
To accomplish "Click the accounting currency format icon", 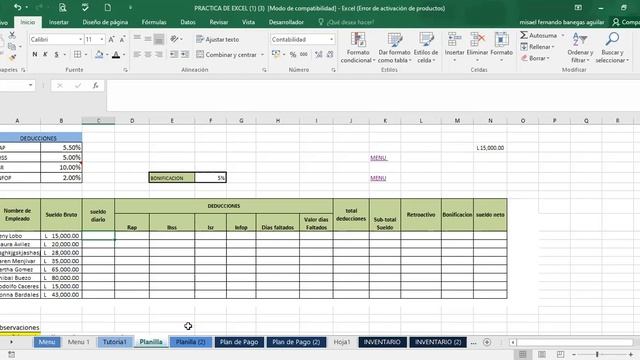I will (x=276, y=54).
